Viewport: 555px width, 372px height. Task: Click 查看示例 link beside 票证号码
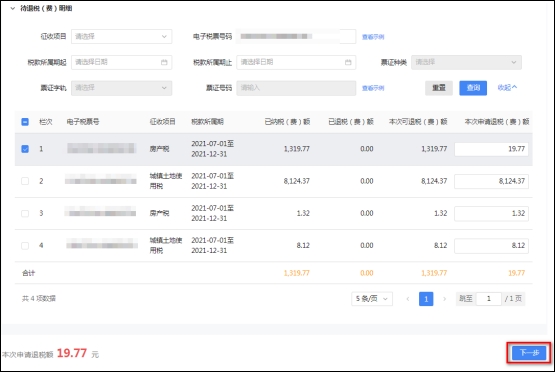point(373,88)
